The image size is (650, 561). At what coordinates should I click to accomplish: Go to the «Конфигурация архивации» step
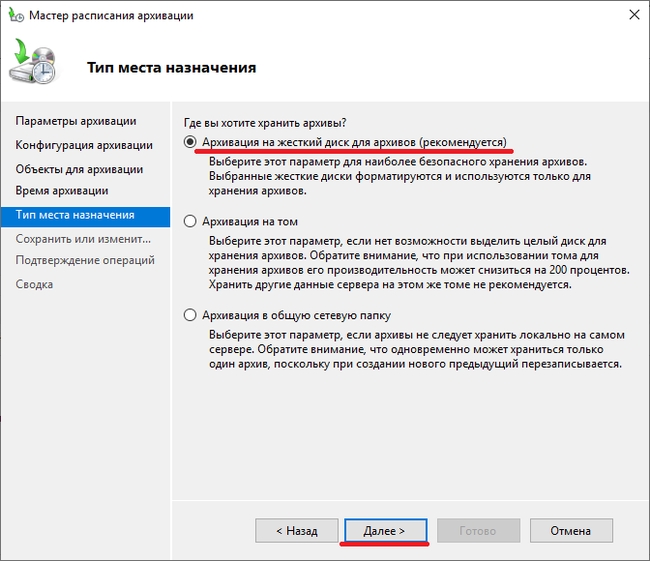pyautogui.click(x=84, y=145)
